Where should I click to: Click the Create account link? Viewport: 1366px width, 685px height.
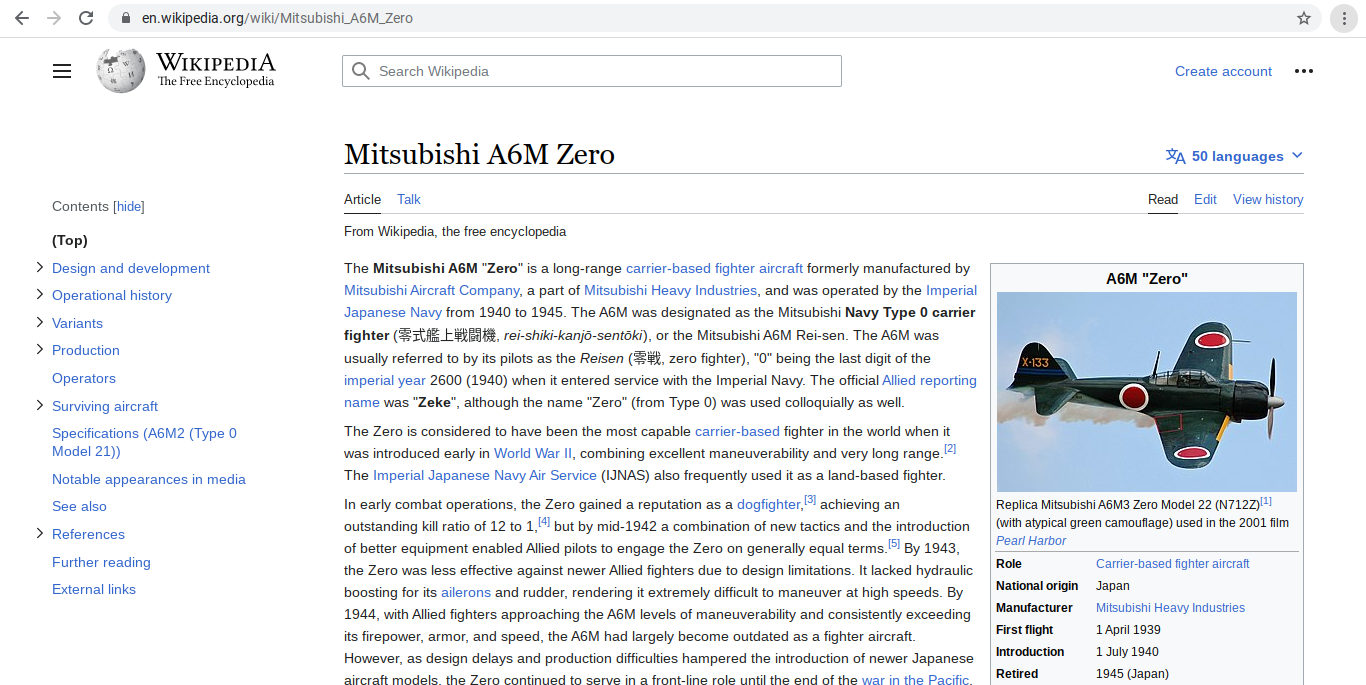pyautogui.click(x=1223, y=71)
